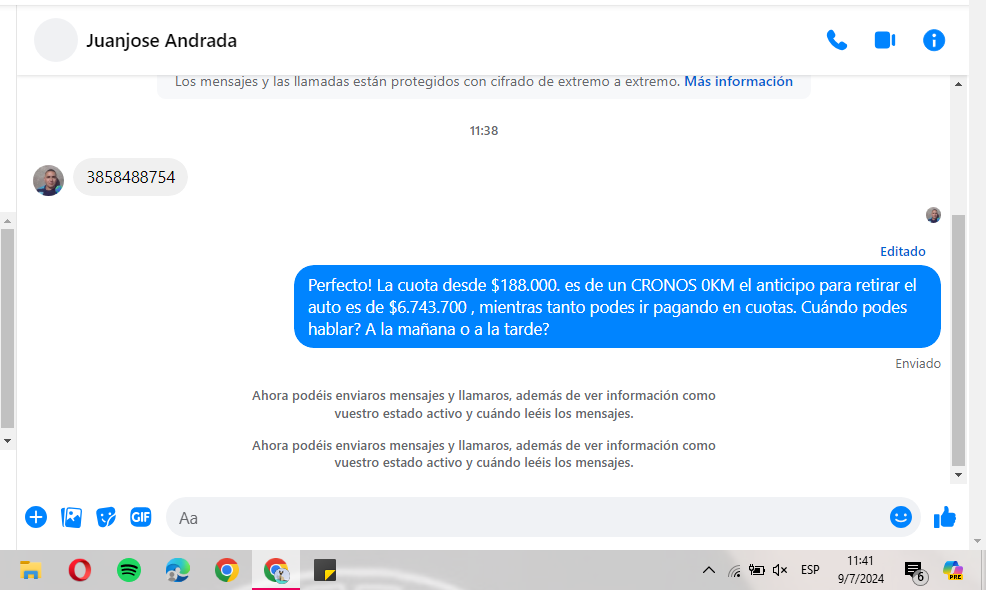The image size is (986, 590).
Task: Click the small seen-receipt avatar
Action: pos(933,215)
